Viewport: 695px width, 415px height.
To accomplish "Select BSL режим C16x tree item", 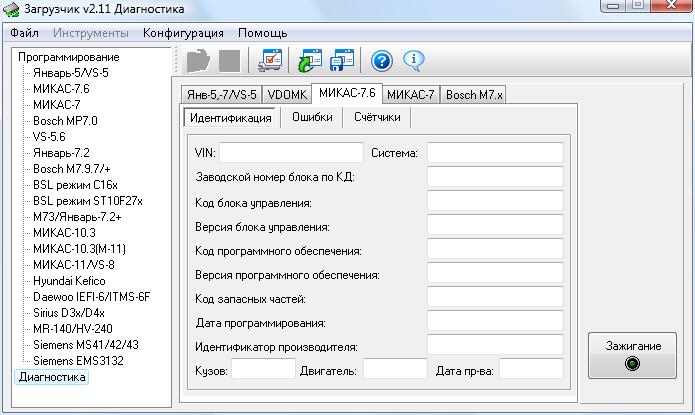I will 75,185.
